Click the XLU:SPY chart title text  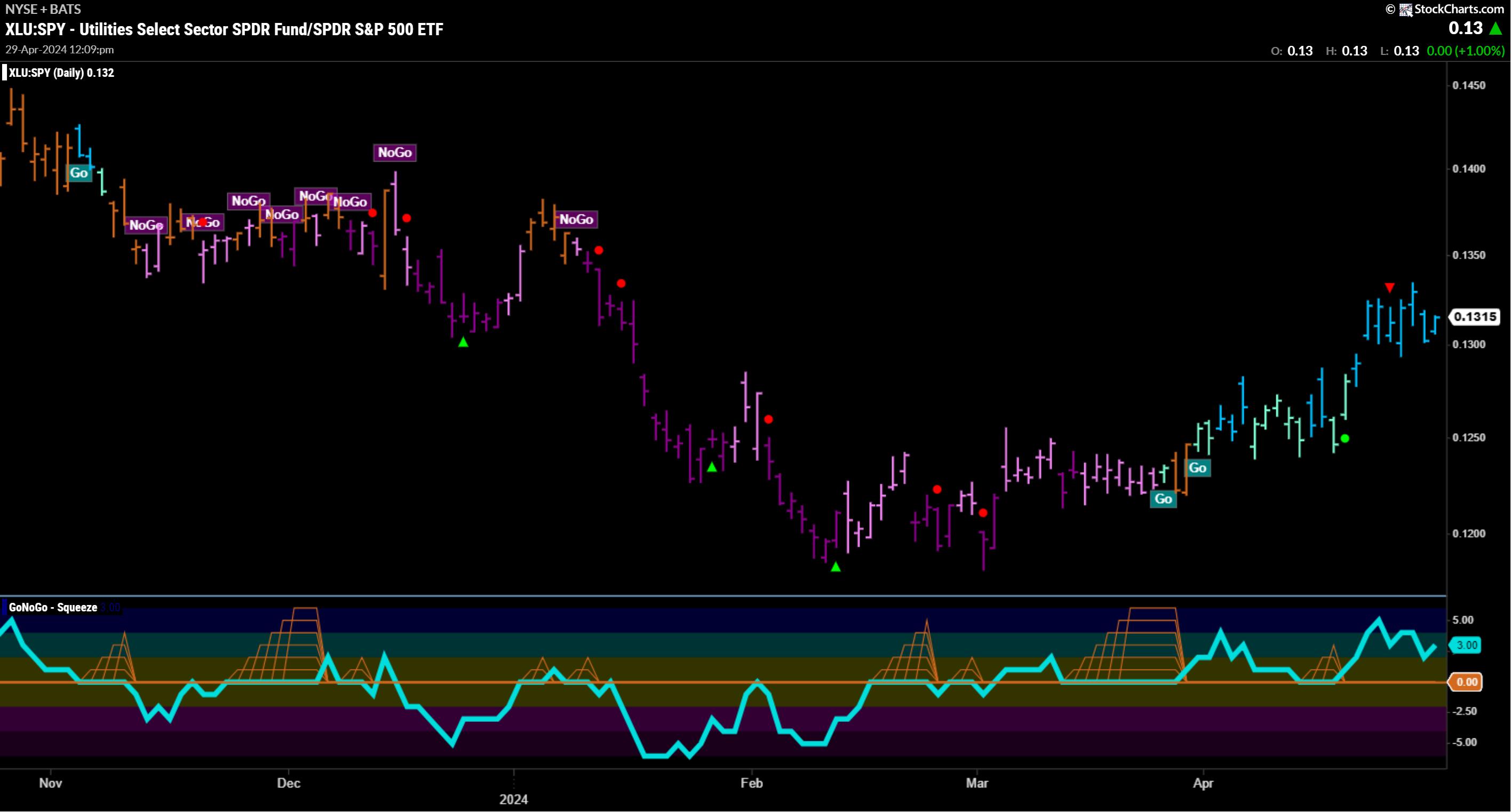point(224,29)
